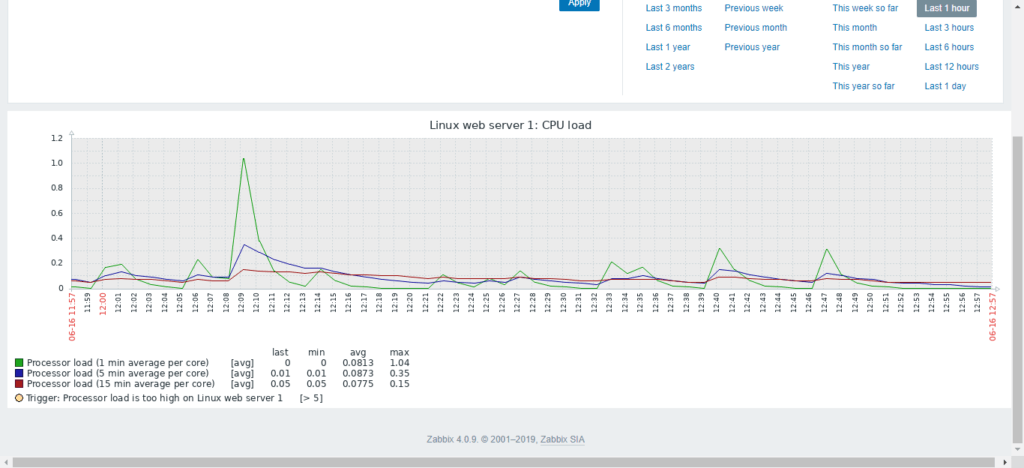The width and height of the screenshot is (1024, 468).
Task: Click the CPU load peak at 12:09
Action: [x=243, y=158]
